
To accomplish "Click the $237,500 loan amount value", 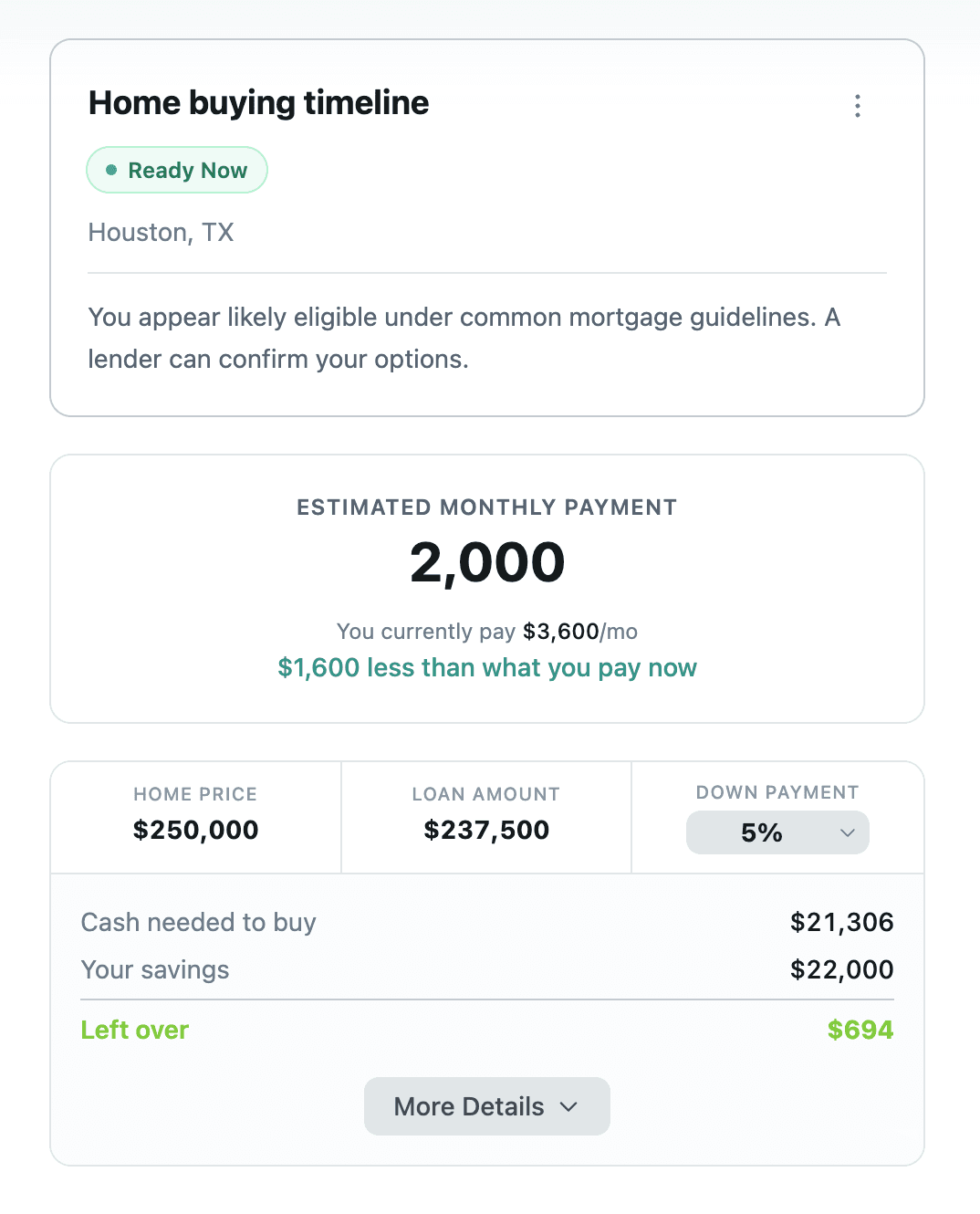I will (486, 830).
